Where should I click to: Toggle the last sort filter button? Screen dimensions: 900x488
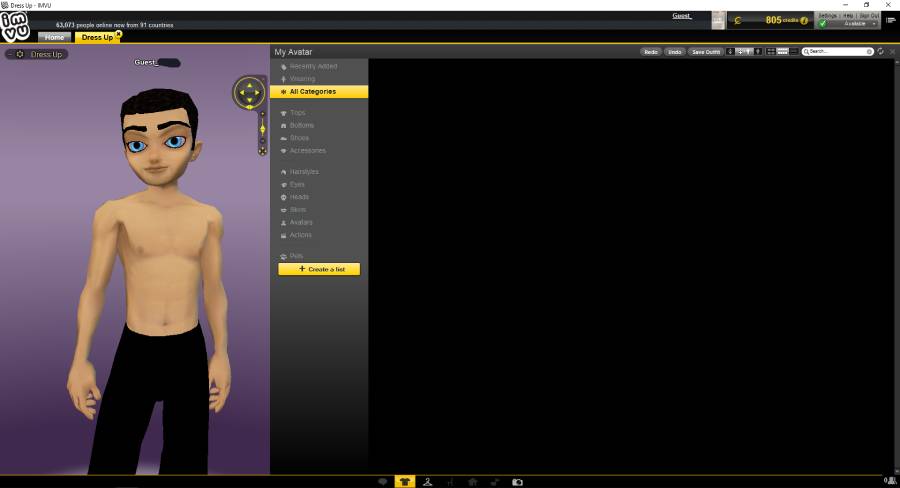(758, 52)
